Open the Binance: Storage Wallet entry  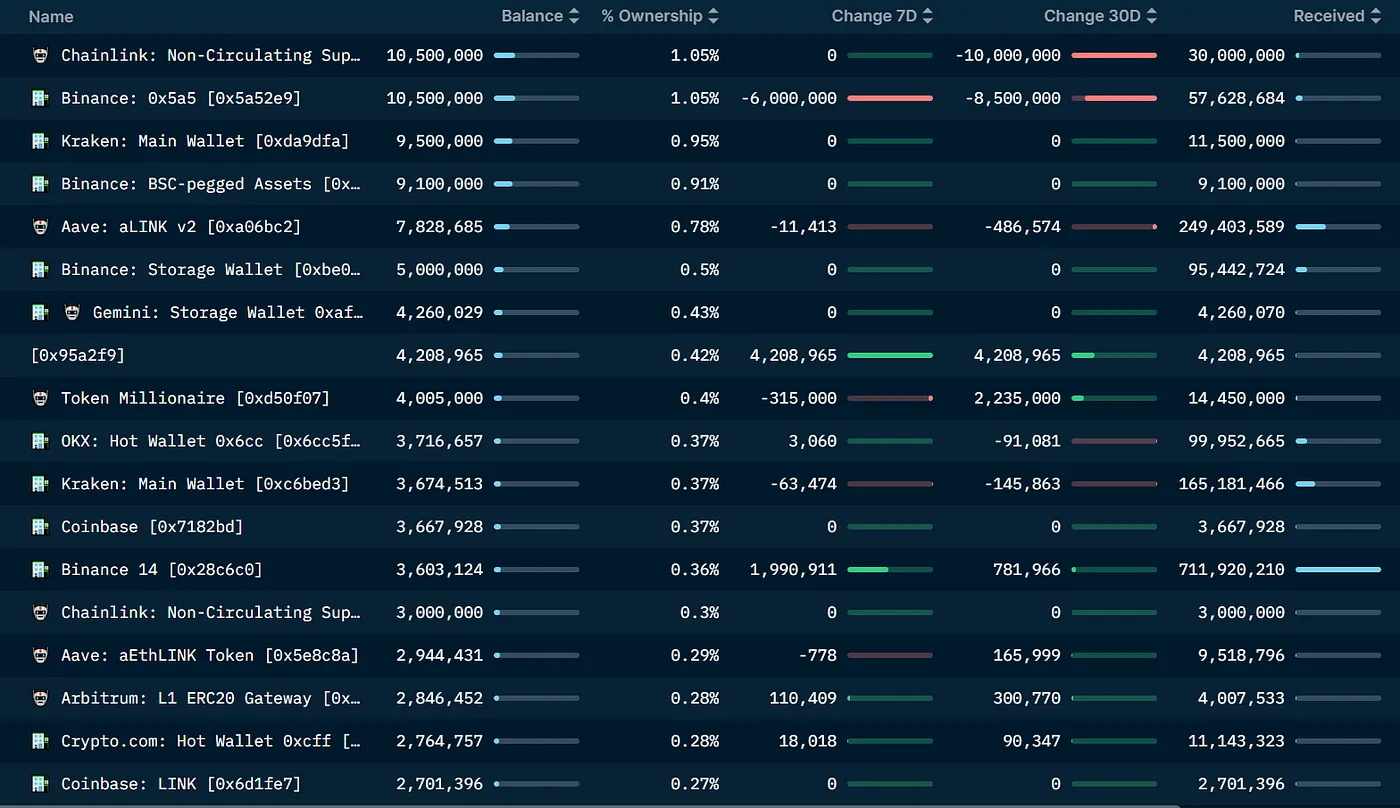210,270
